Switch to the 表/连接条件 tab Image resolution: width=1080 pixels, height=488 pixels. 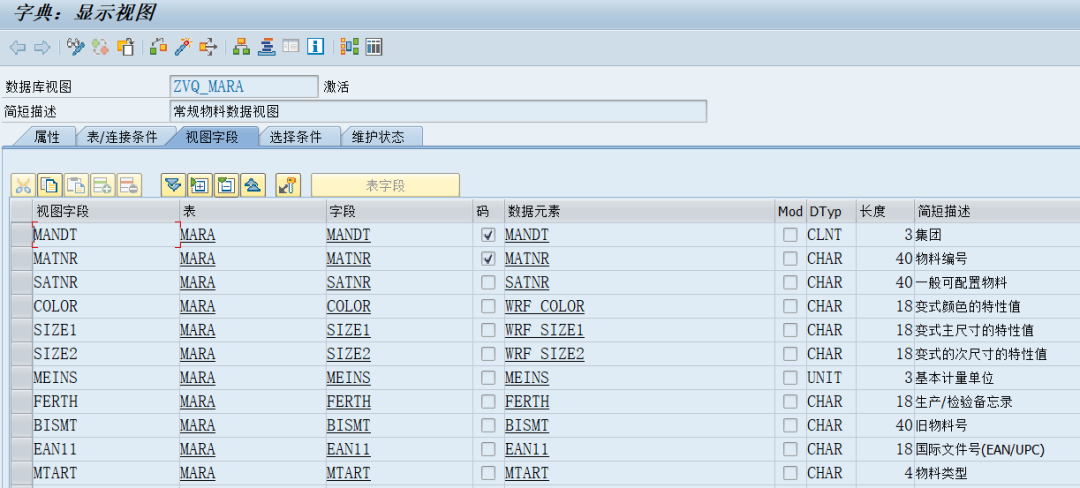click(x=122, y=137)
